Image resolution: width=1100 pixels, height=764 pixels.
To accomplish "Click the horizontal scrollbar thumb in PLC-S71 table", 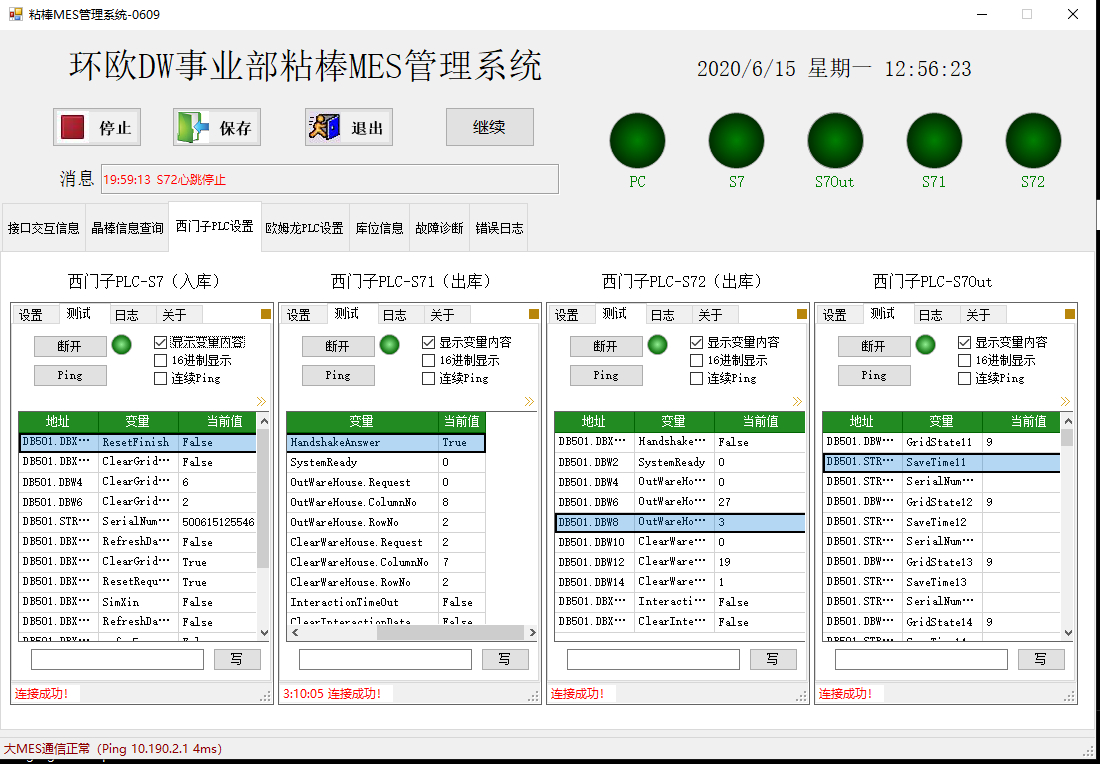I will [x=450, y=632].
